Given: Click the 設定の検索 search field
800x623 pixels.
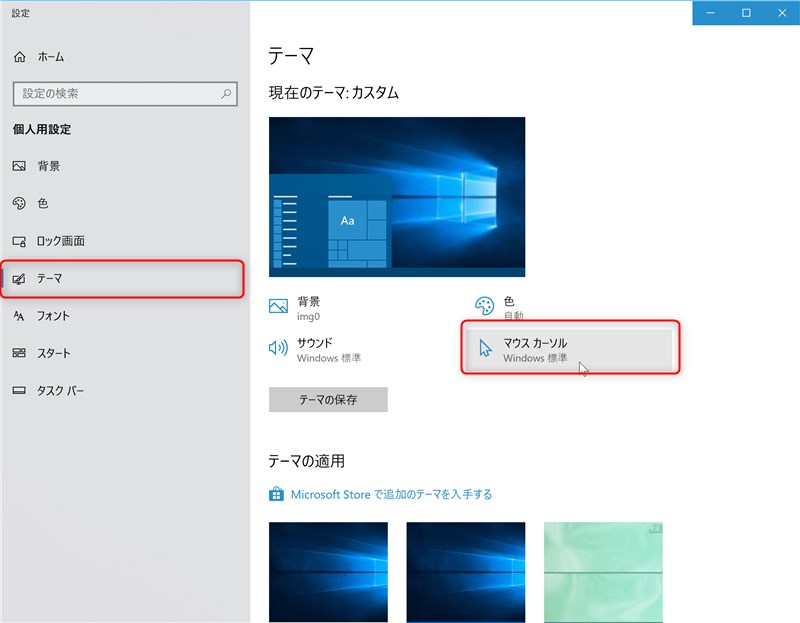Looking at the screenshot, I should [125, 94].
